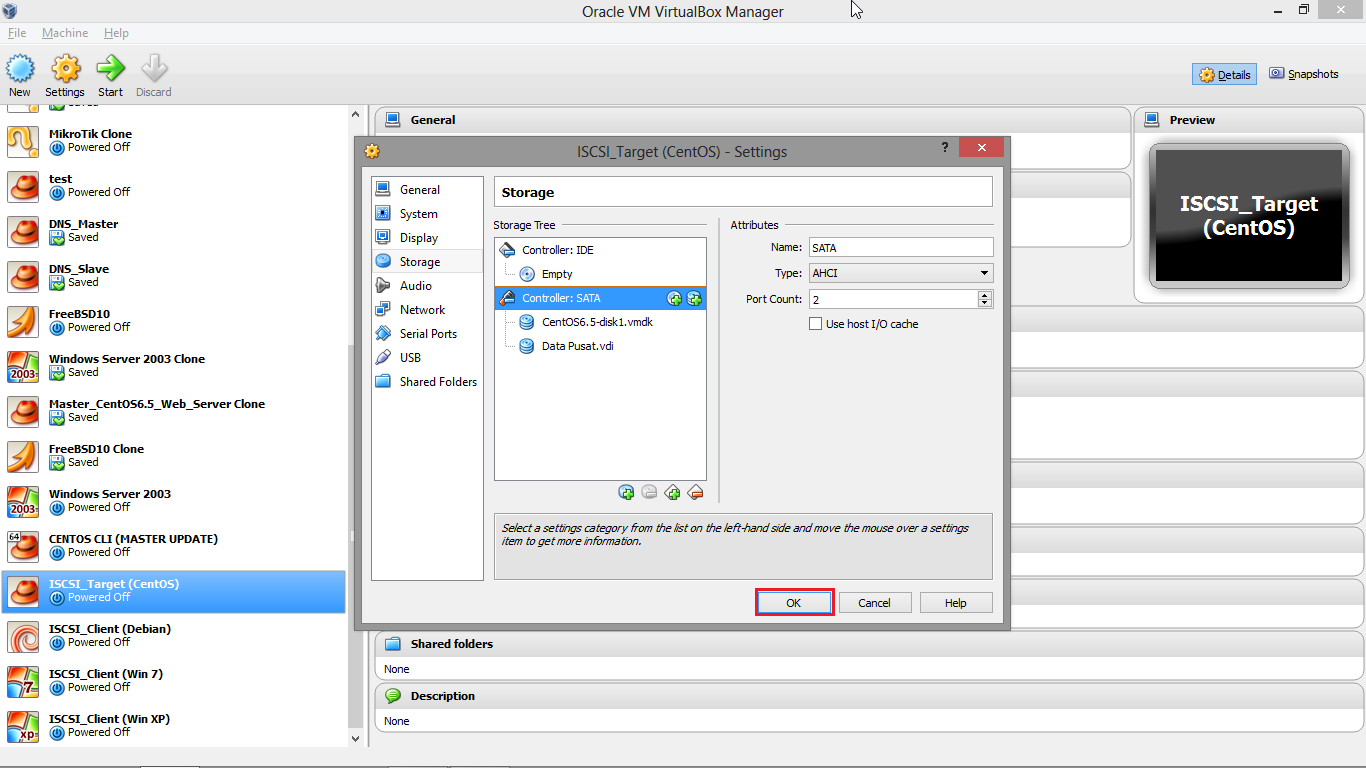Click the settings dialog help question mark
Viewport: 1366px width, 768px height.
point(945,147)
